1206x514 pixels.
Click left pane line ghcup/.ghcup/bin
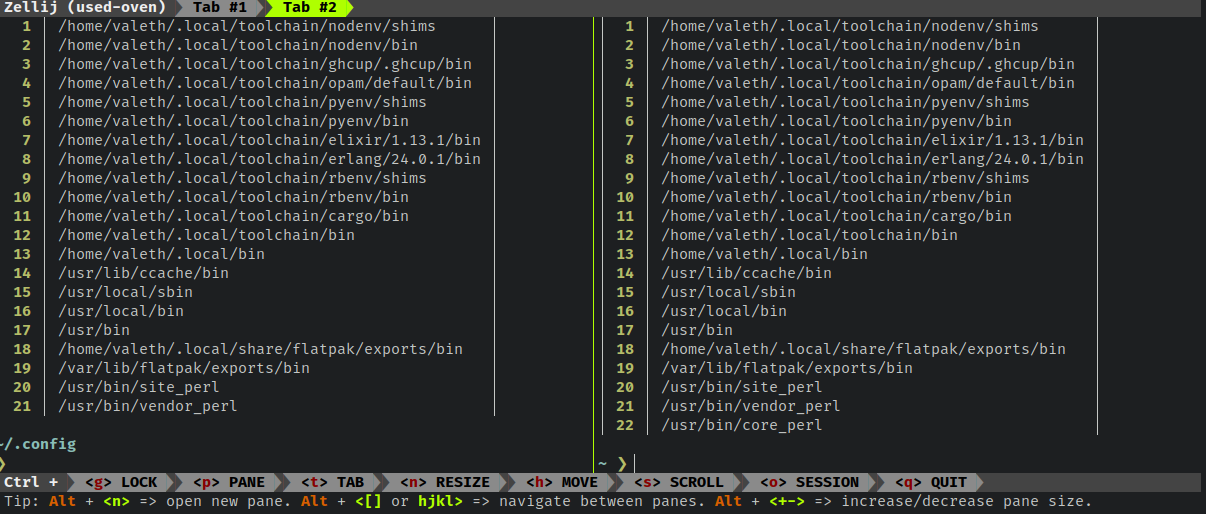point(265,64)
